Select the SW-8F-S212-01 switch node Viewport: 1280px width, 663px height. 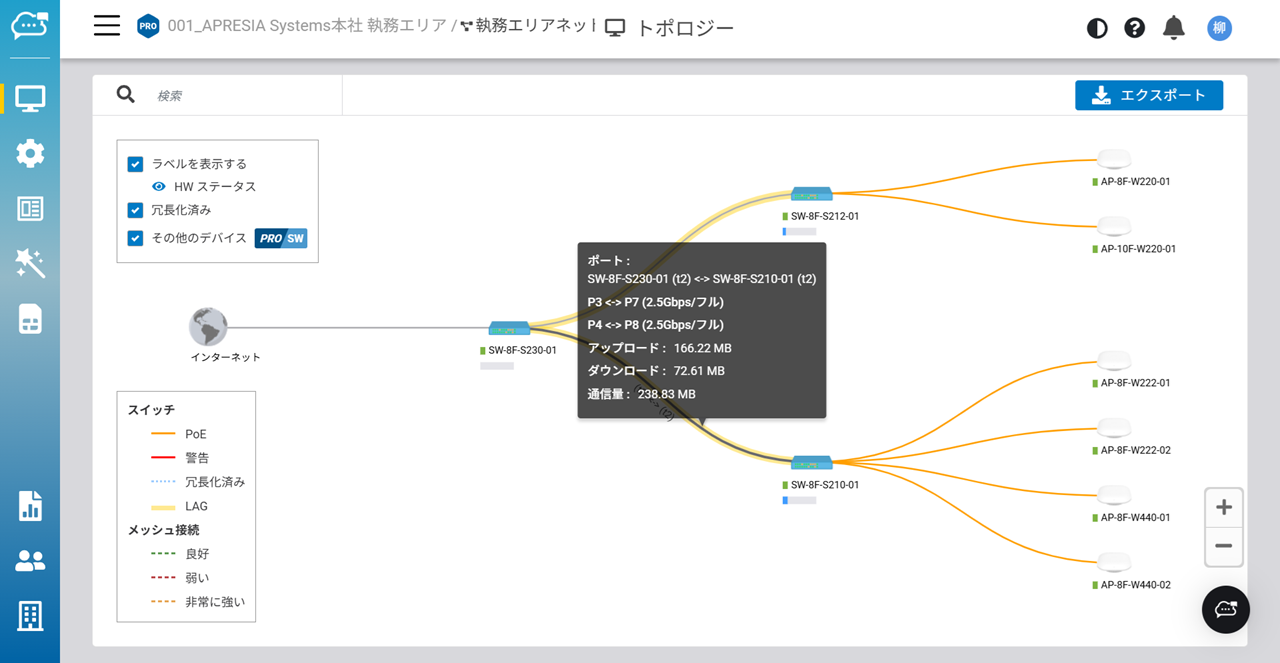click(x=811, y=194)
